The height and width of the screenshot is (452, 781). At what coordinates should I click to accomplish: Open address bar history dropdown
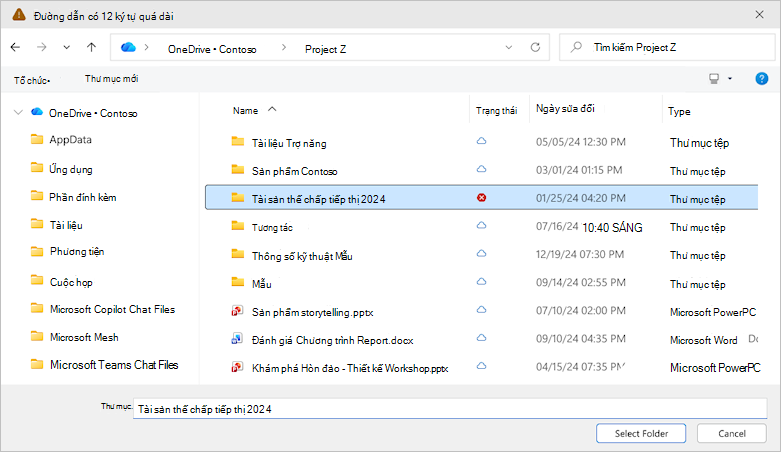pos(509,47)
